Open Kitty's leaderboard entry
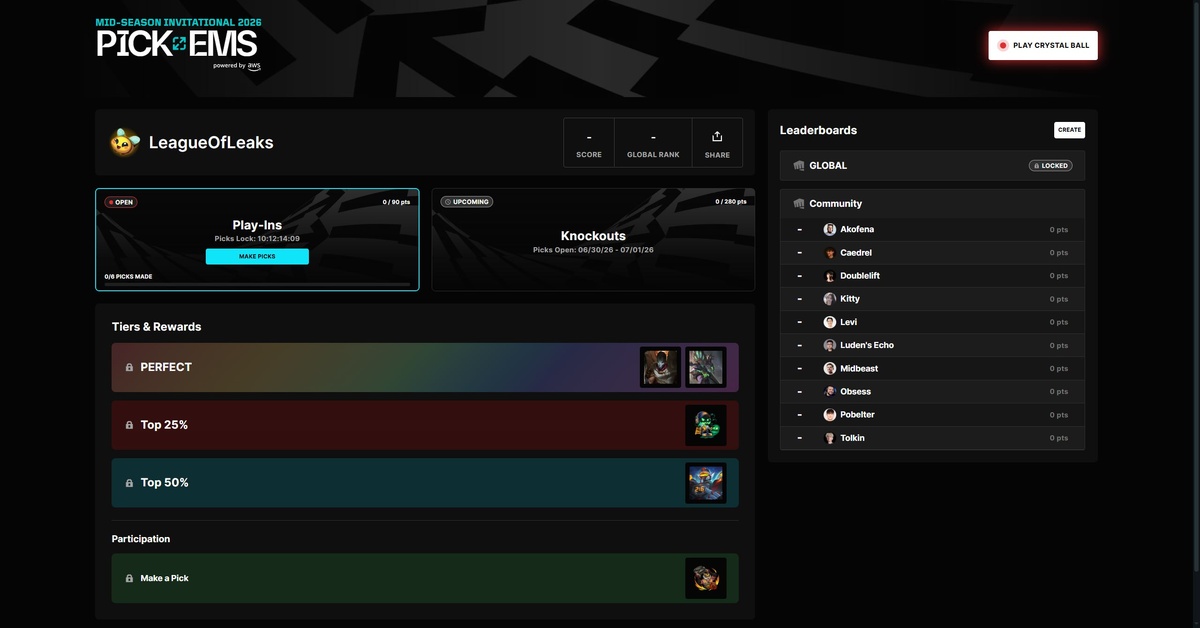Screen dimensions: 1200x628 (932, 299)
